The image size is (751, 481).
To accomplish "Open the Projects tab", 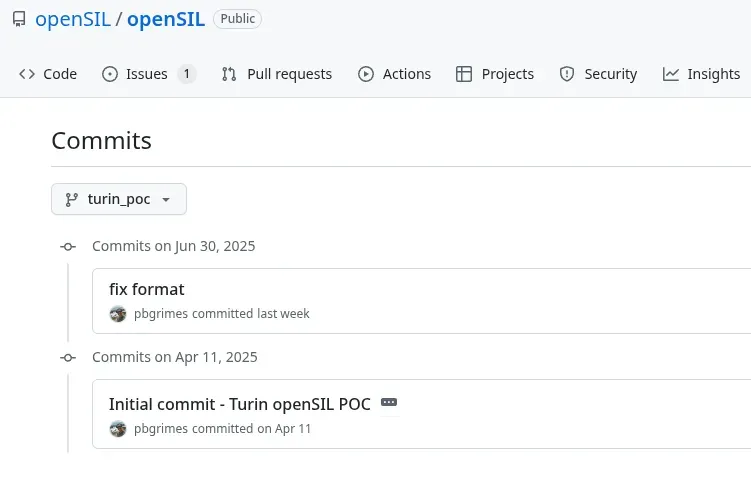I will [x=495, y=74].
